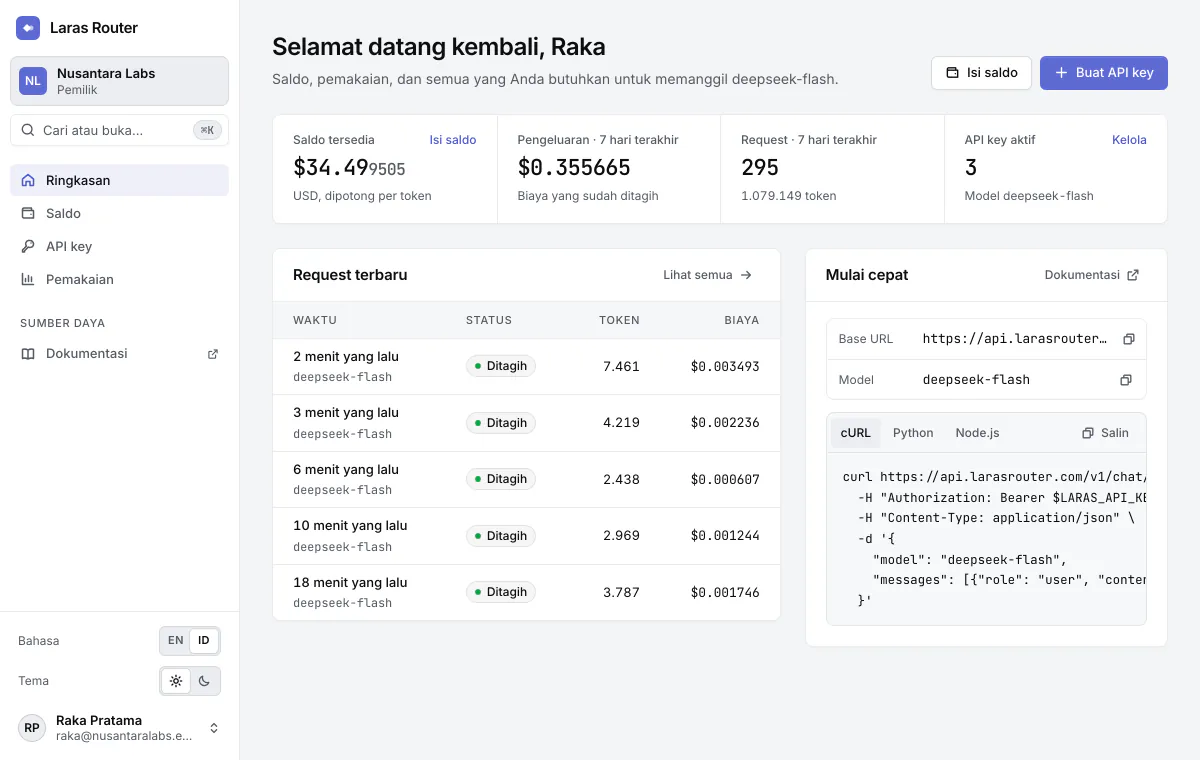The width and height of the screenshot is (1200, 760).
Task: Select the light theme sun icon
Action: (176, 681)
